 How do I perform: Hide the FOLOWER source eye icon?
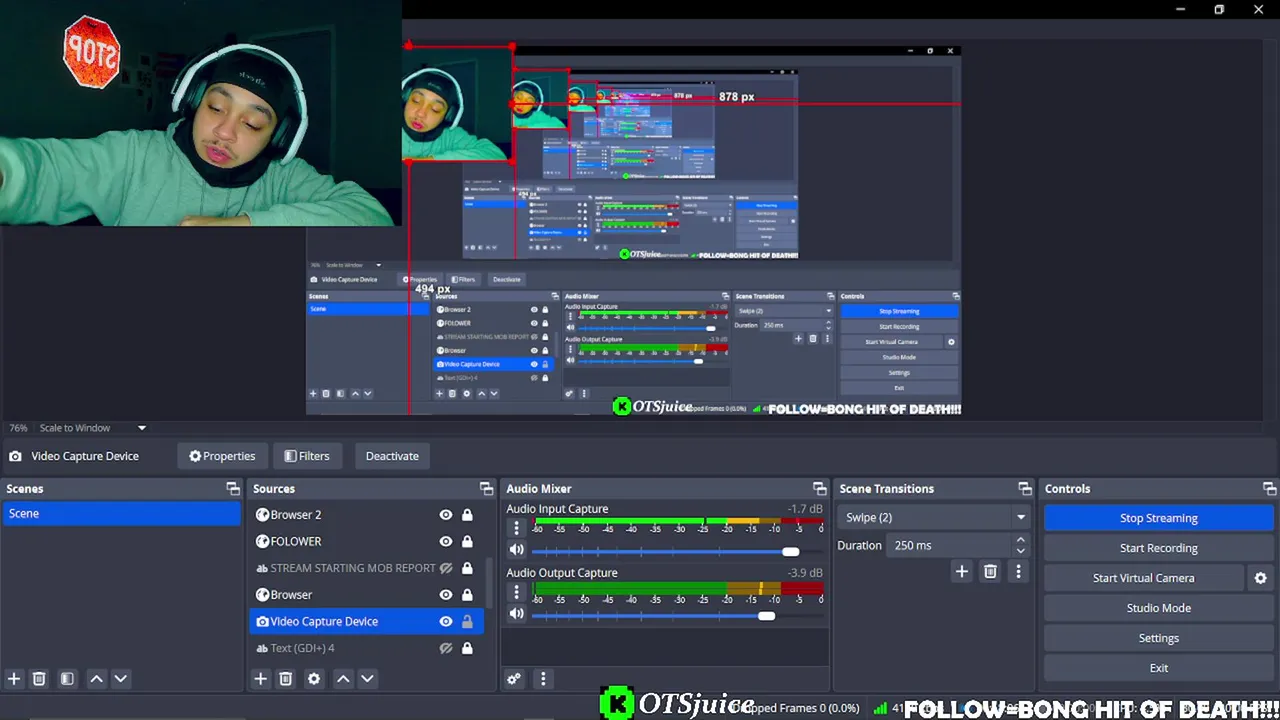coord(446,541)
